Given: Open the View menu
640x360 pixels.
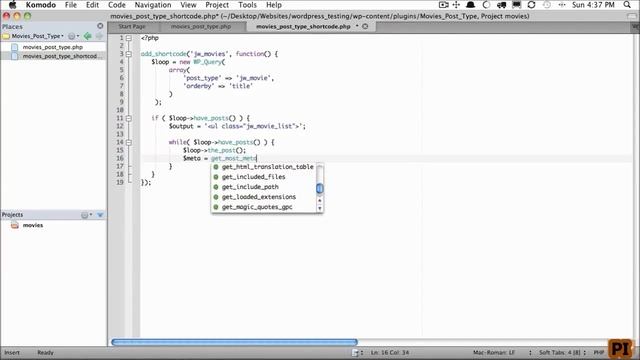Looking at the screenshot, I should point(188,5).
